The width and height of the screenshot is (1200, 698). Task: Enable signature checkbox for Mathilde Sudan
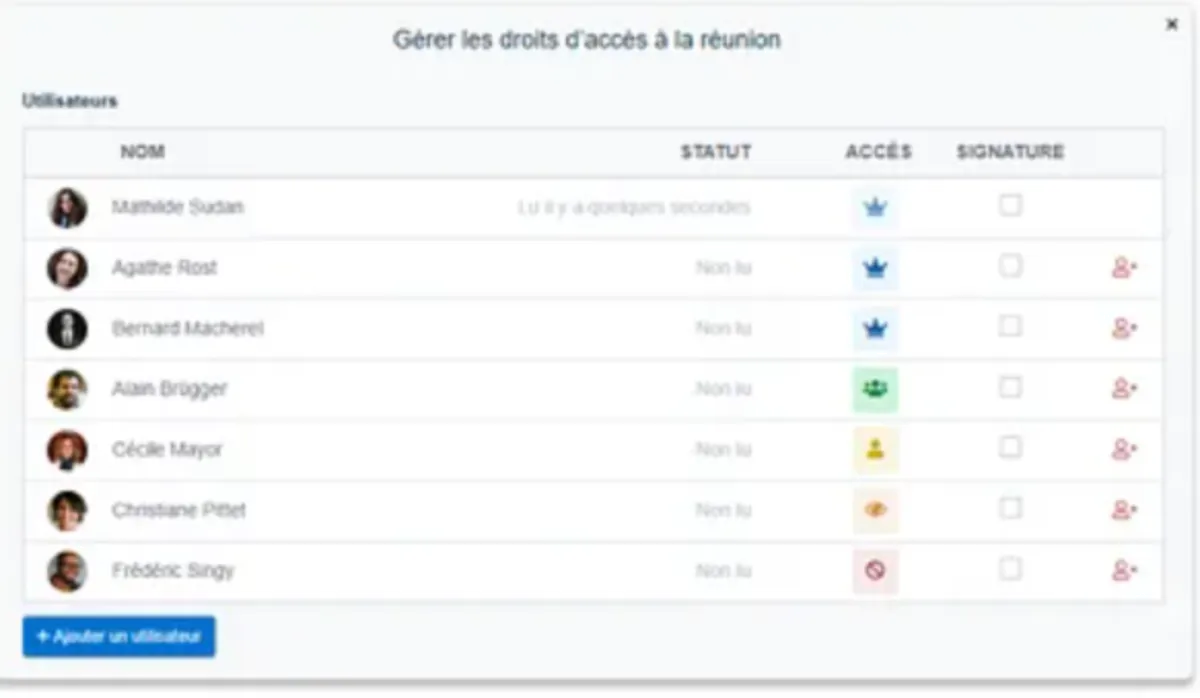[1011, 206]
